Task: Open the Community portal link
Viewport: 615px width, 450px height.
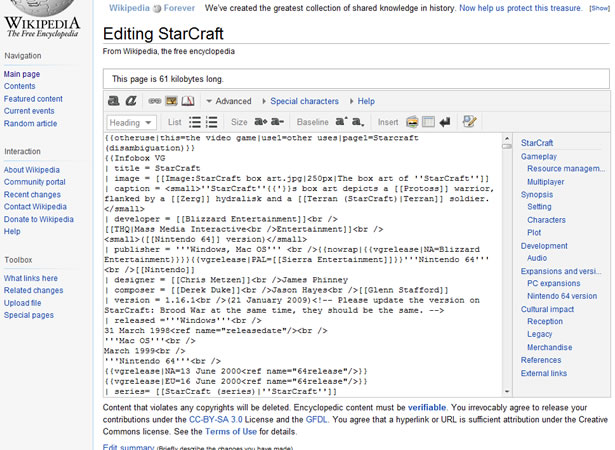Action: point(35,182)
